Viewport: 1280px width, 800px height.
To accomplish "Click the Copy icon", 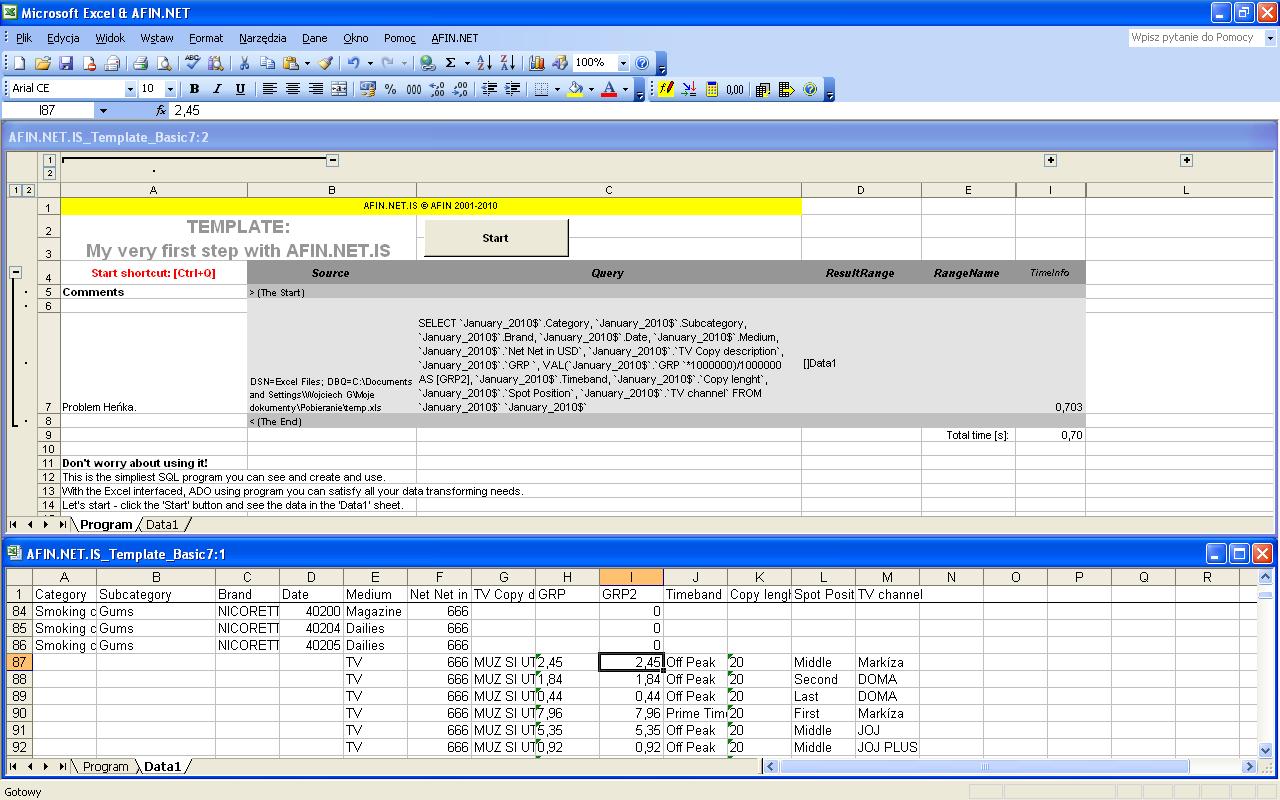I will pos(267,63).
